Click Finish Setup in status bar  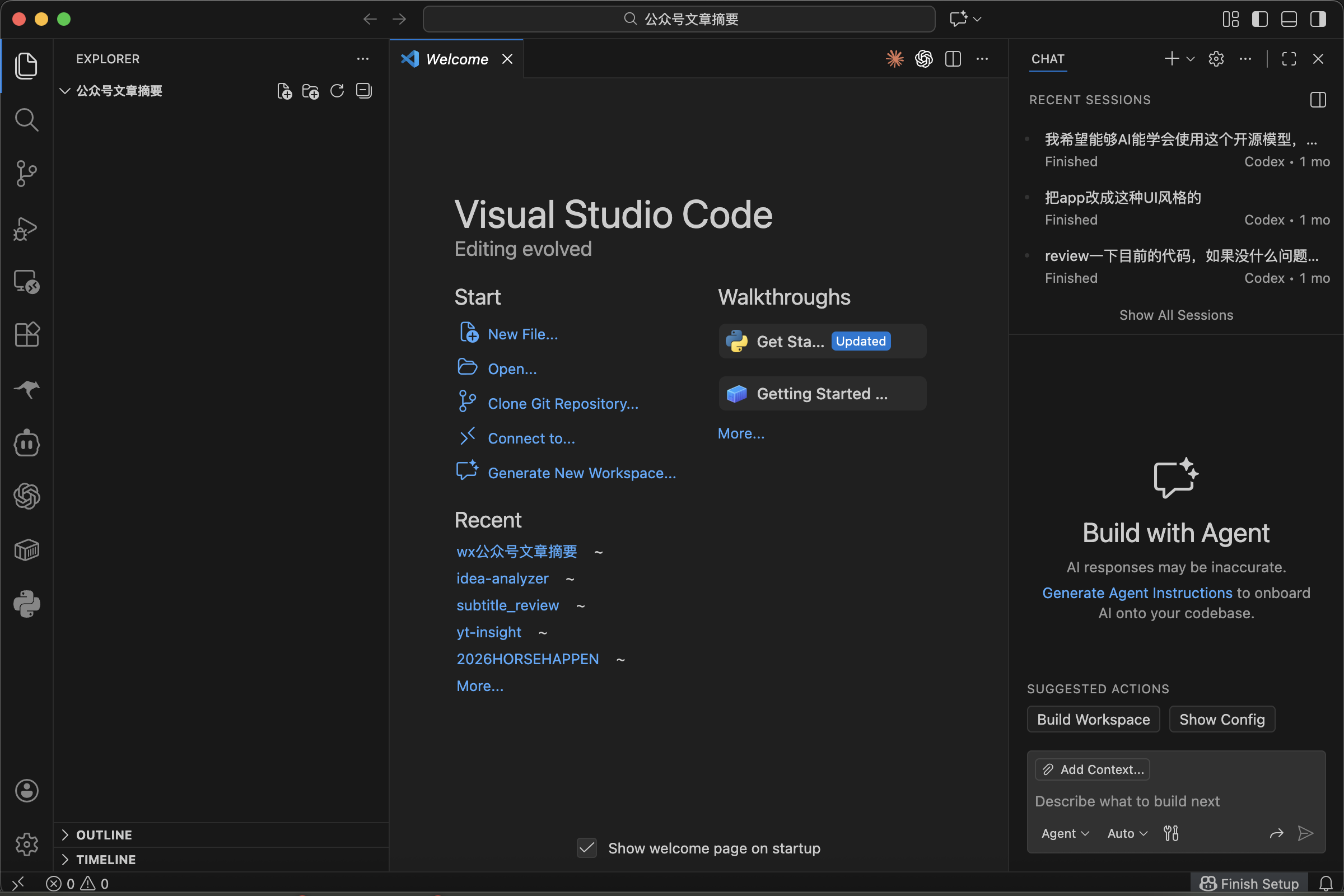click(x=1249, y=884)
